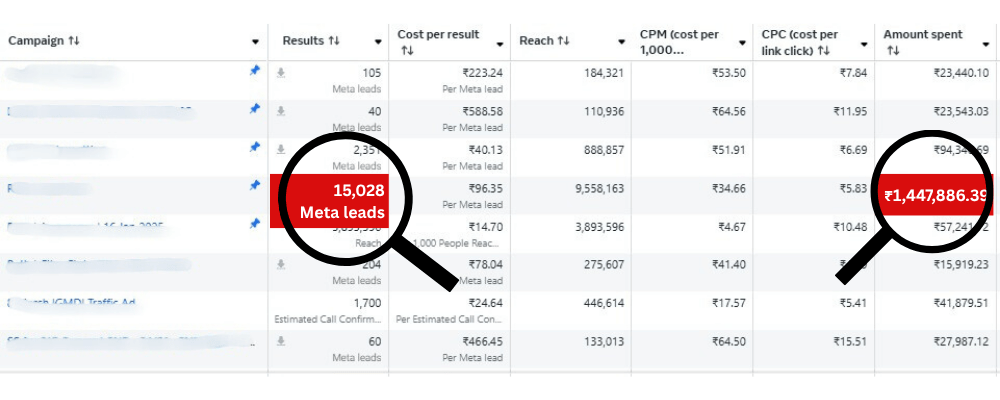This screenshot has height=400, width=1000.
Task: Select the ₹23,543.03 amount spent cell
Action: tap(962, 112)
